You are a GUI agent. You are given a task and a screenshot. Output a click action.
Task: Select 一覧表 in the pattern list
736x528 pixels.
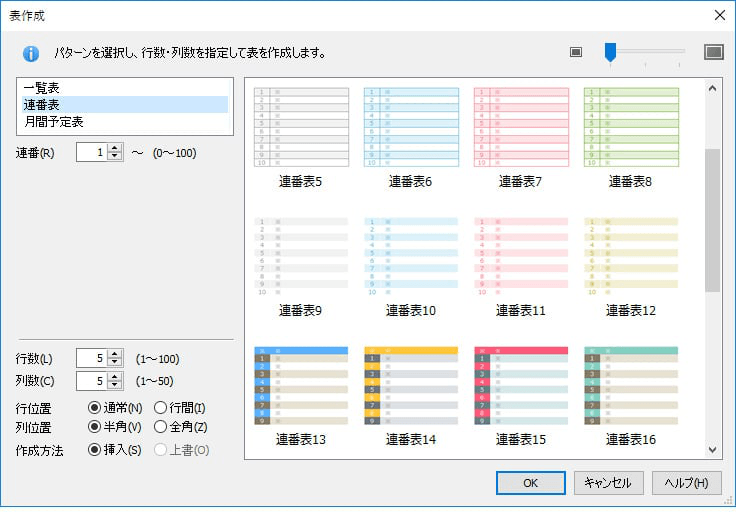point(43,88)
